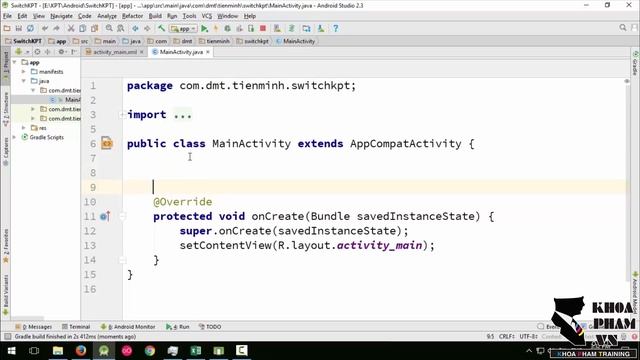Image resolution: width=640 pixels, height=360 pixels.
Task: Open the Android Monitor tool window
Action: (128, 327)
